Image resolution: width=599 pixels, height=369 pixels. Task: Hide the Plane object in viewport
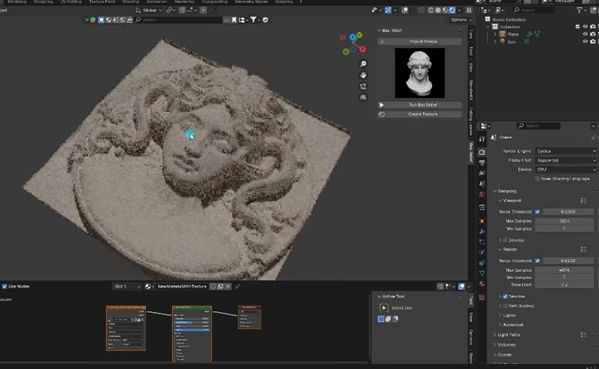[585, 34]
